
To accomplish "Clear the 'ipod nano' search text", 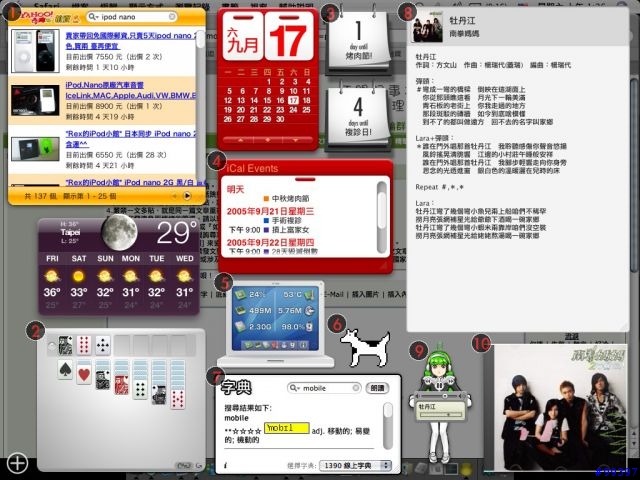I will 172,17.
